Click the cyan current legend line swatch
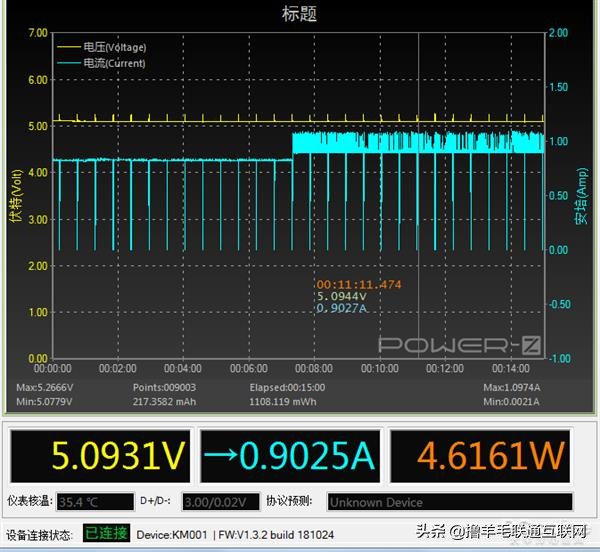This screenshot has width=600, height=552. pyautogui.click(x=69, y=63)
